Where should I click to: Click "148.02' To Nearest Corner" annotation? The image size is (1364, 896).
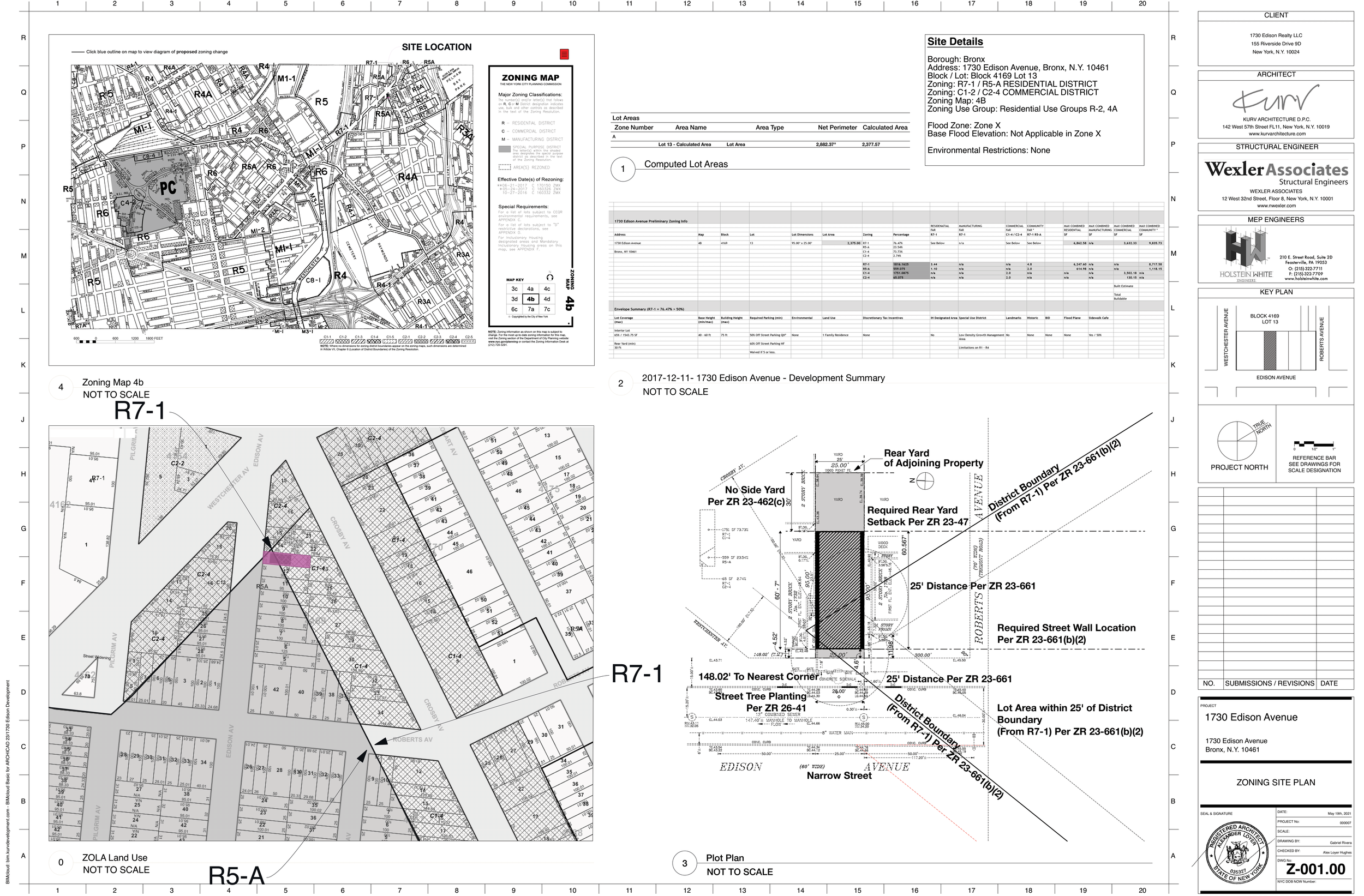point(758,677)
